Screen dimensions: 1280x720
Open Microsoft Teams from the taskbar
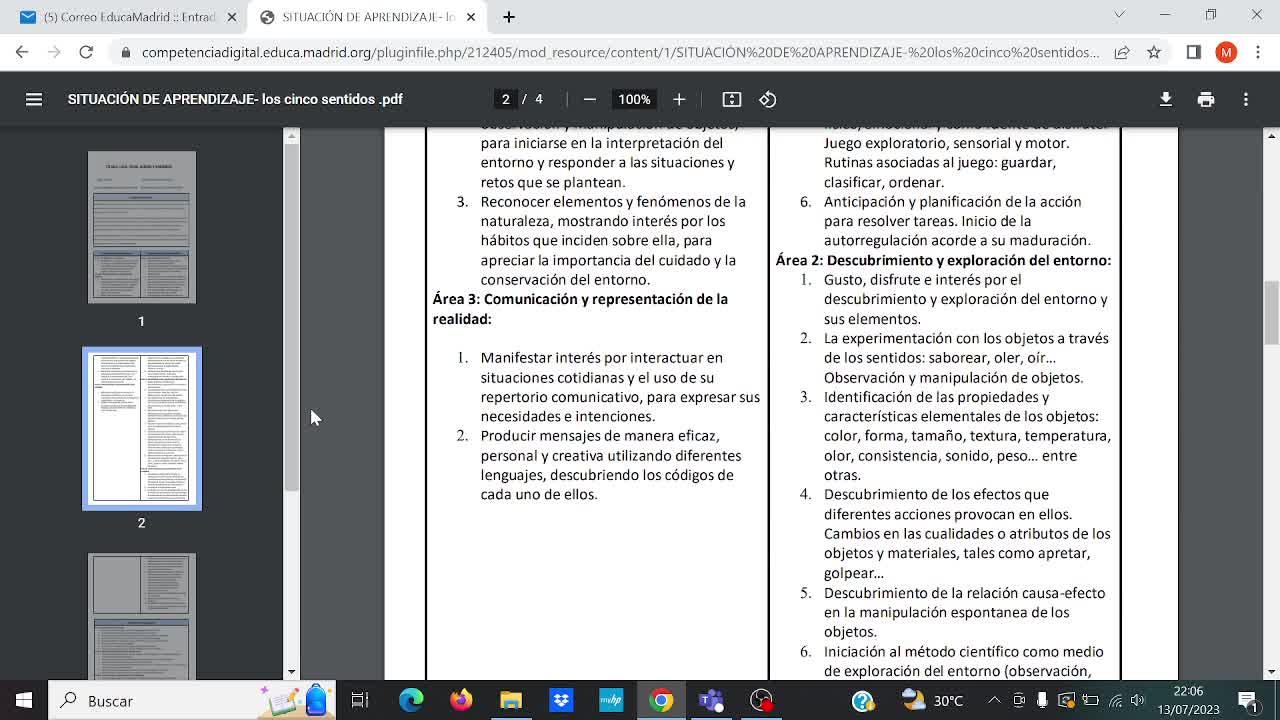pos(711,700)
